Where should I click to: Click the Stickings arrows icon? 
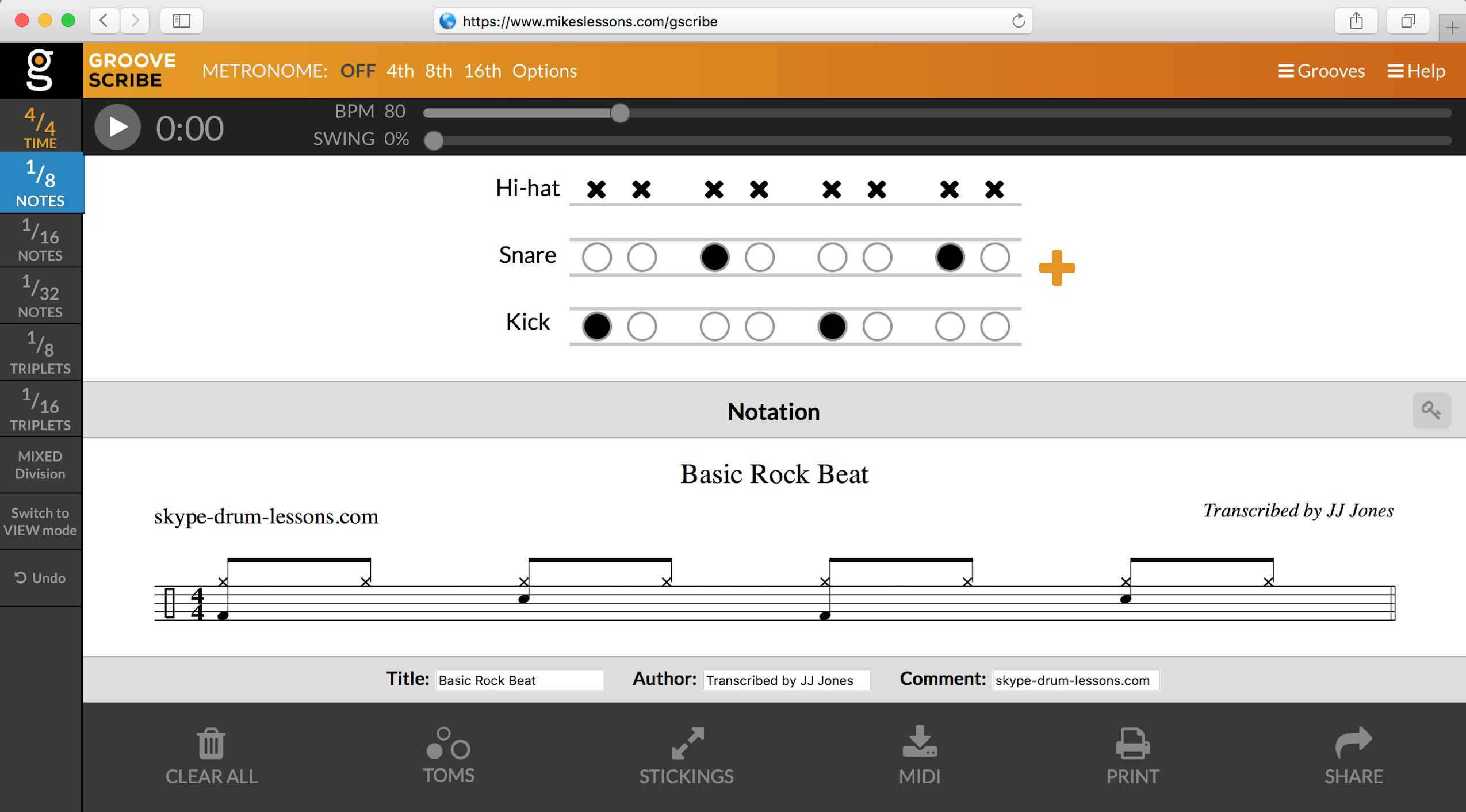point(687,743)
